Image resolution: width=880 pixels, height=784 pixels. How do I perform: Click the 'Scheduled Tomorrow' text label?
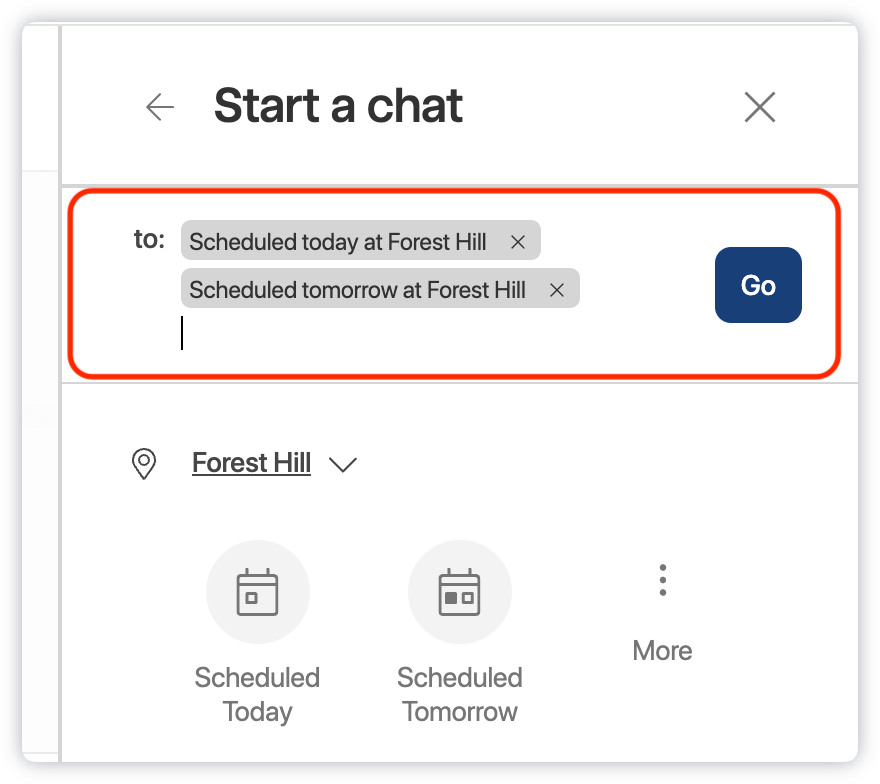[x=460, y=695]
